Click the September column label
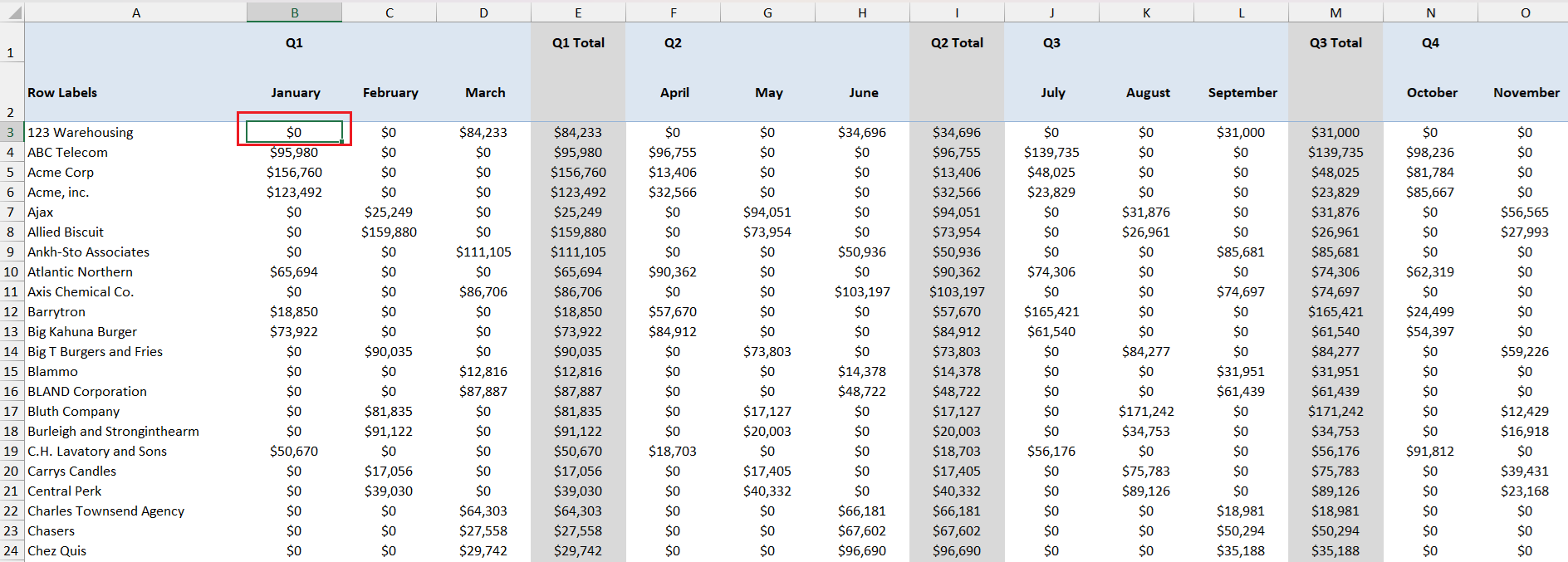1568x562 pixels. tap(1242, 92)
